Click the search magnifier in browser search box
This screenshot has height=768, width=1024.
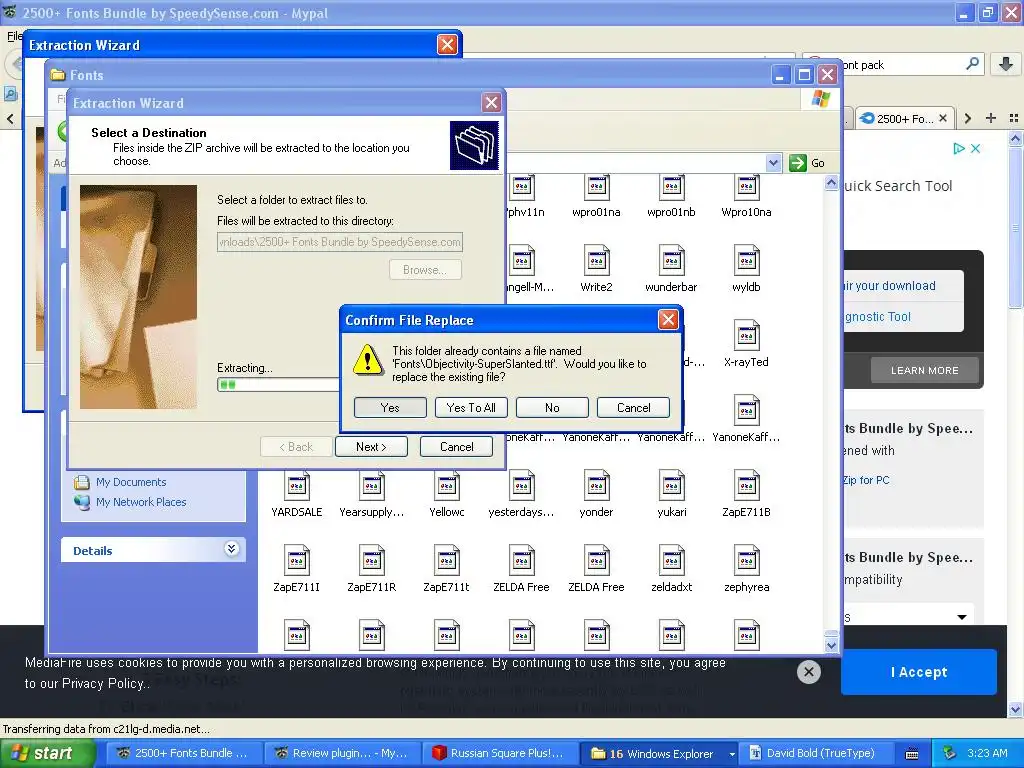pos(972,64)
